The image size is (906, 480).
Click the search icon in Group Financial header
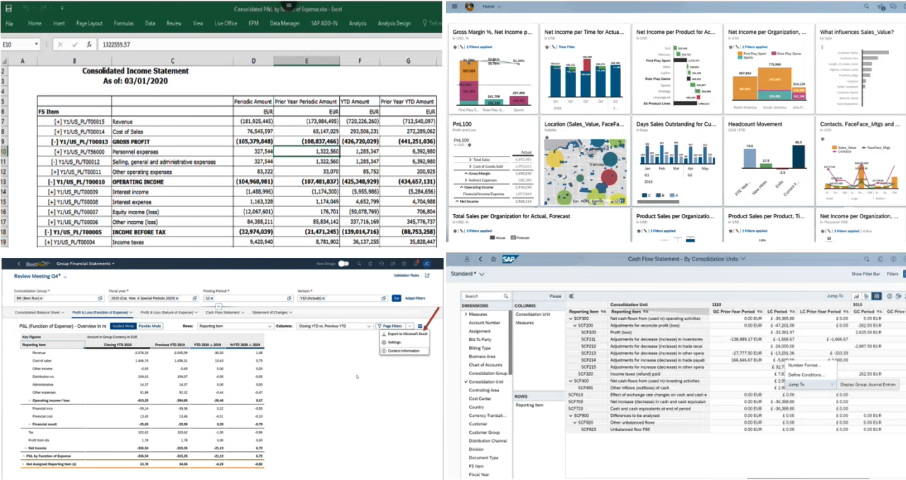click(359, 263)
